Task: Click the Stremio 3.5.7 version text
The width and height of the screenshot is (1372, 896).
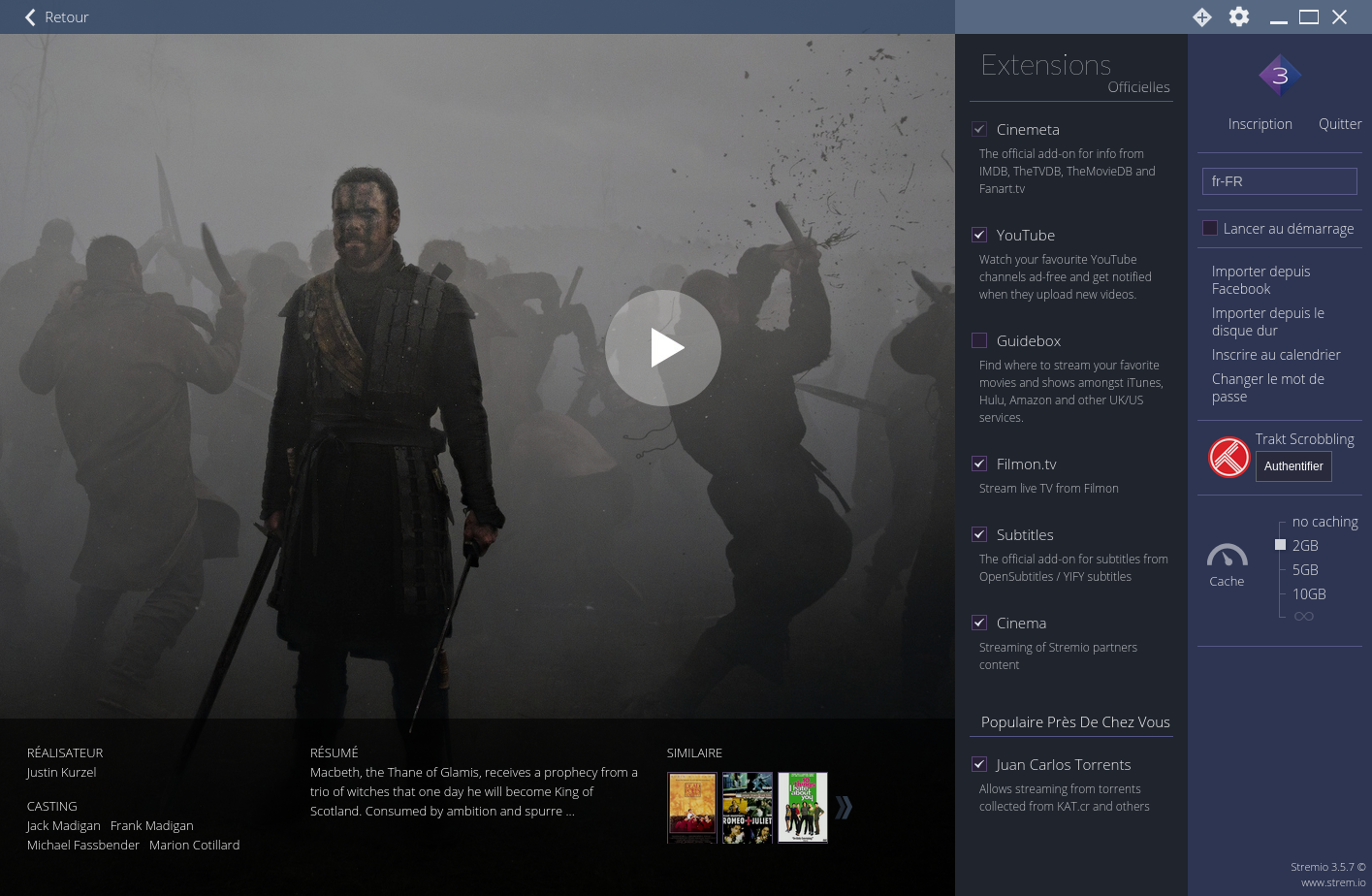Action: [1327, 868]
